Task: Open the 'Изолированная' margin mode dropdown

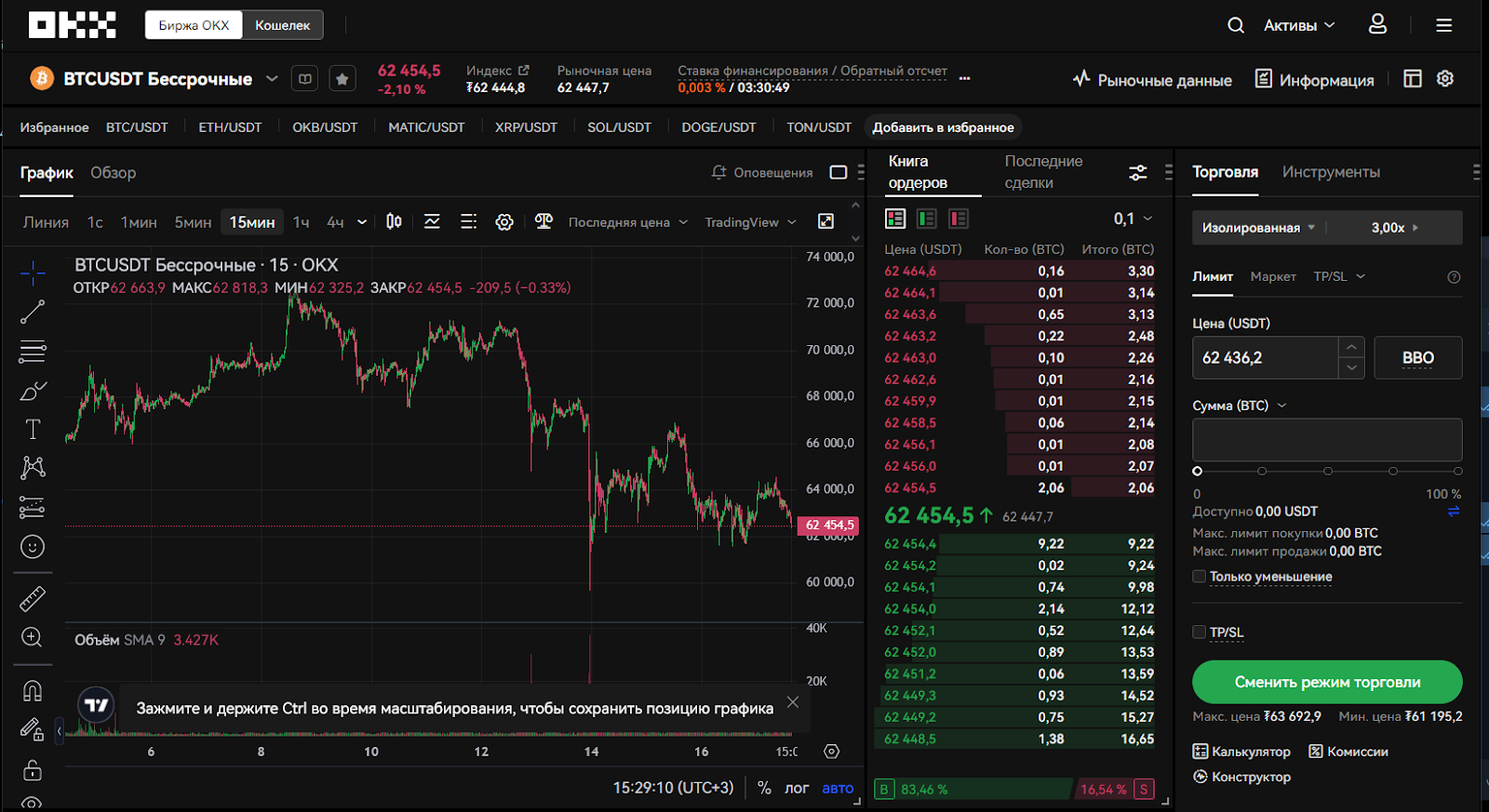Action: [x=1258, y=228]
